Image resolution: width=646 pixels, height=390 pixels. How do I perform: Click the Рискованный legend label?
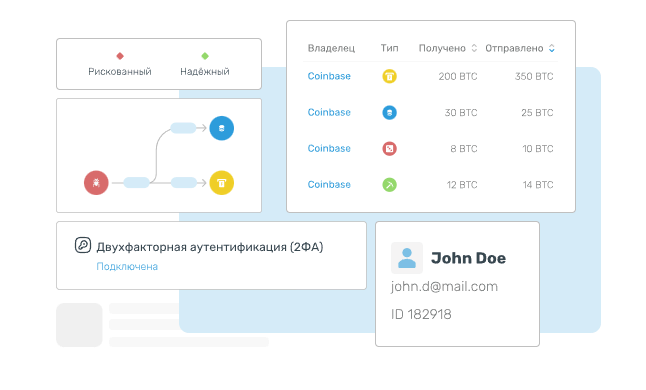tap(120, 72)
